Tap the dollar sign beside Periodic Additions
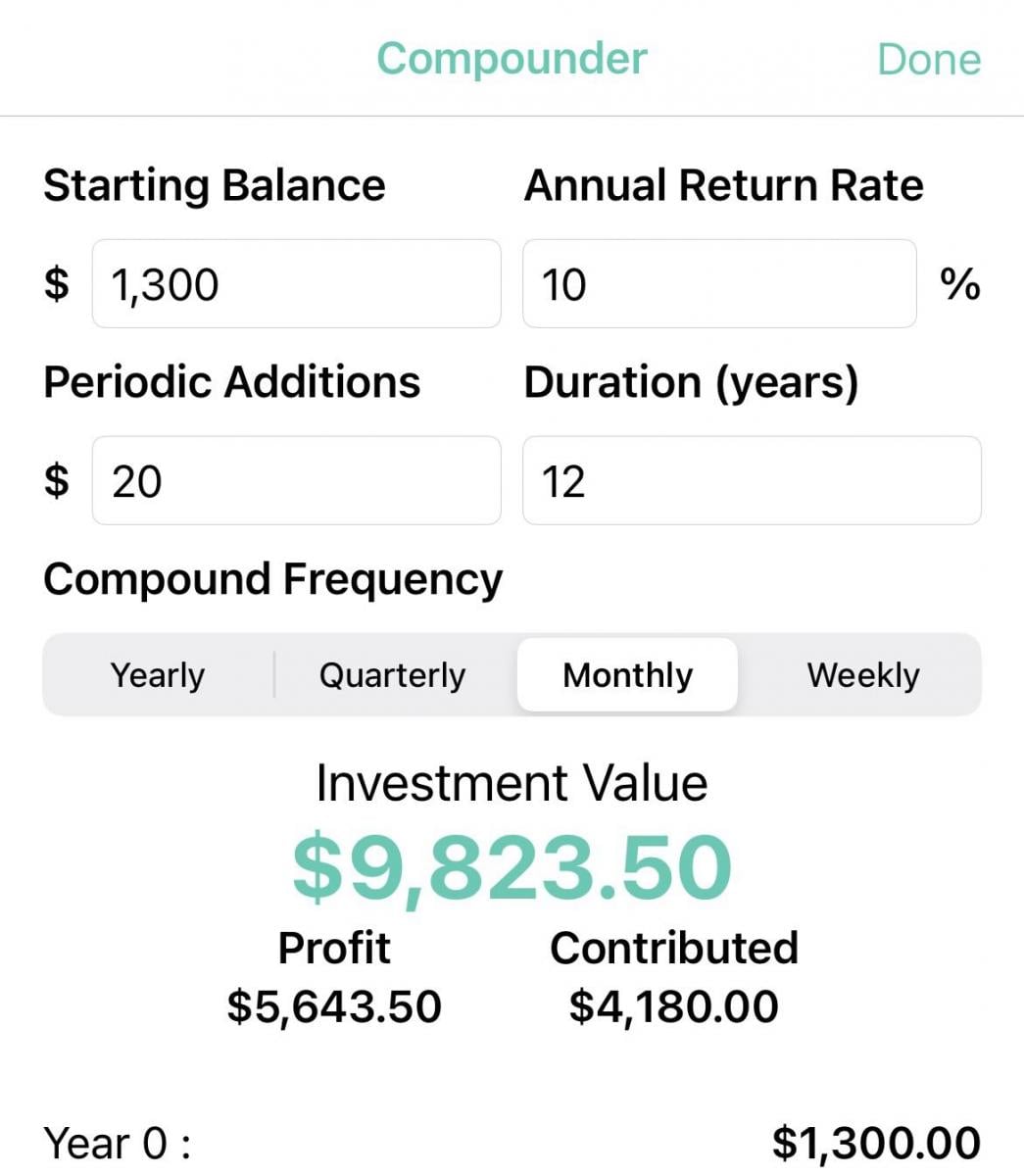The width and height of the screenshot is (1024, 1176). [x=57, y=481]
